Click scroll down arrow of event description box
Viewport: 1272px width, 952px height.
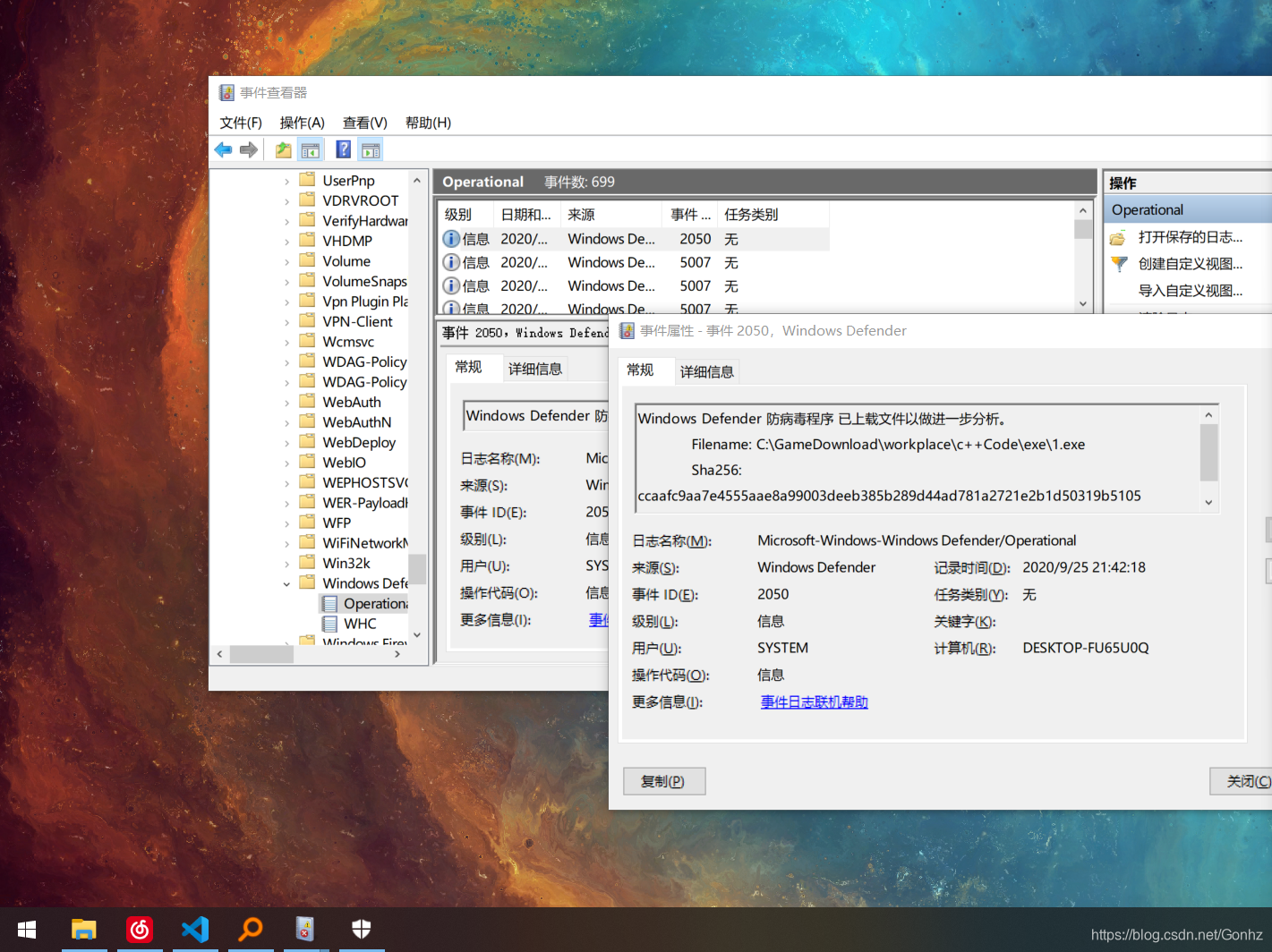1208,502
